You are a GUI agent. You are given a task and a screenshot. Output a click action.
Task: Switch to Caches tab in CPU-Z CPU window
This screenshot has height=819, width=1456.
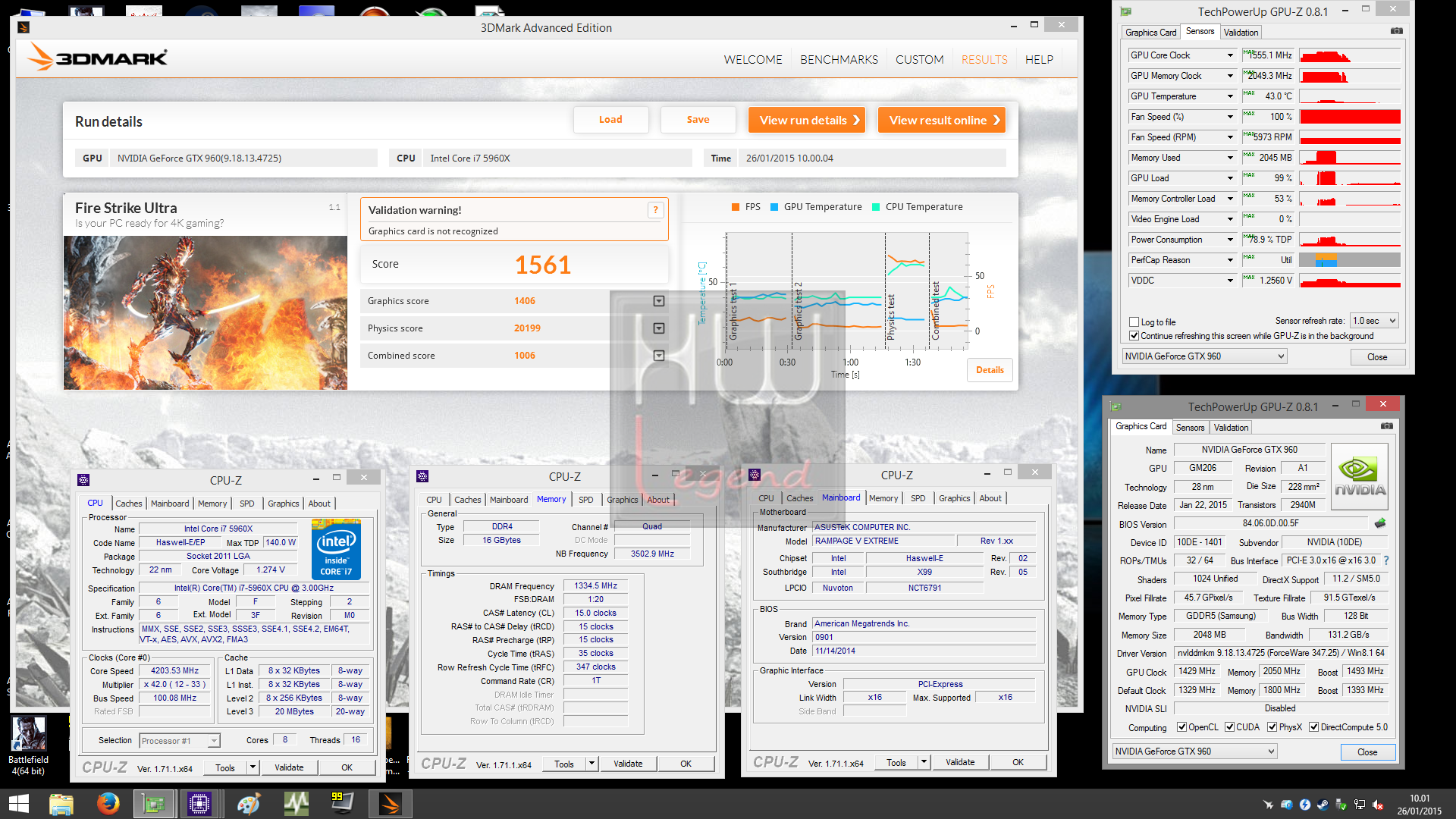[x=128, y=504]
